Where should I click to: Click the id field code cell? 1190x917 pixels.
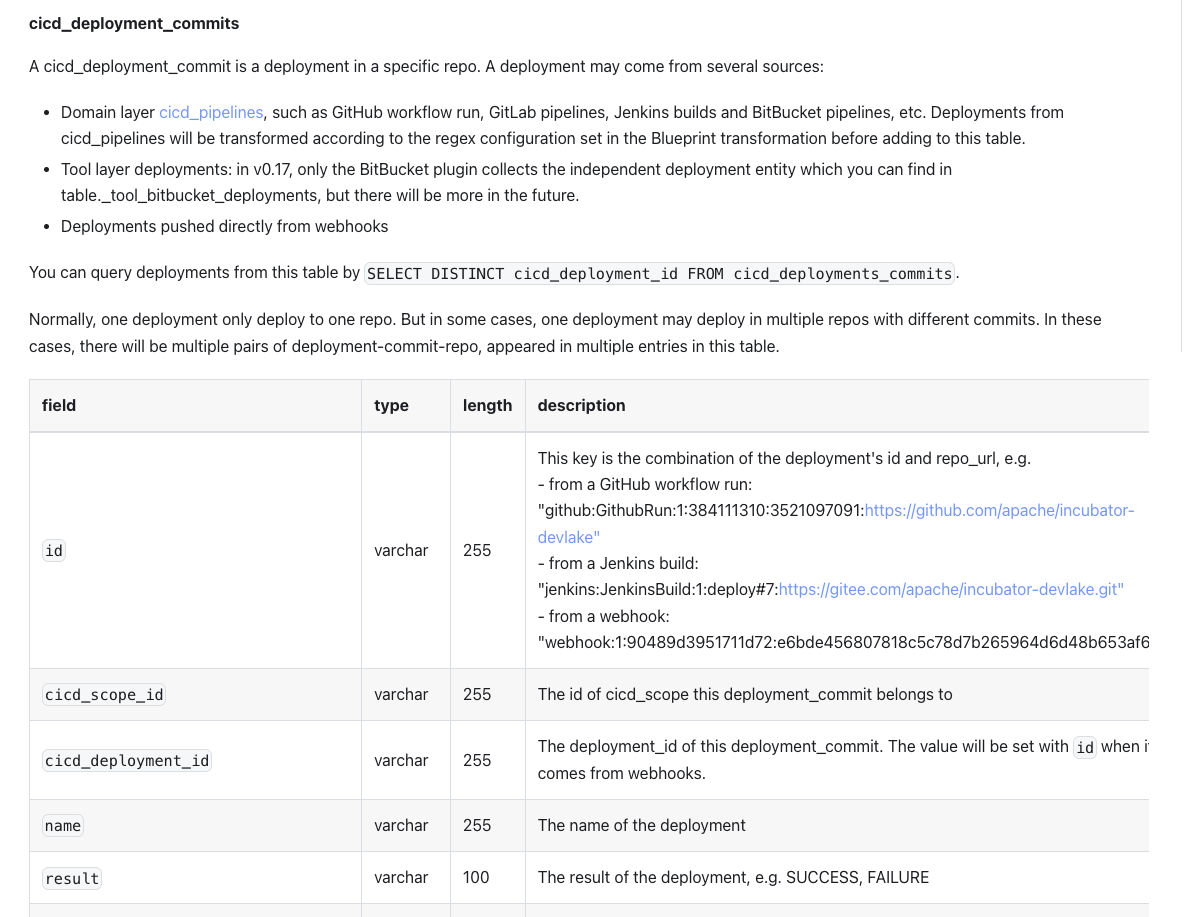pos(54,550)
